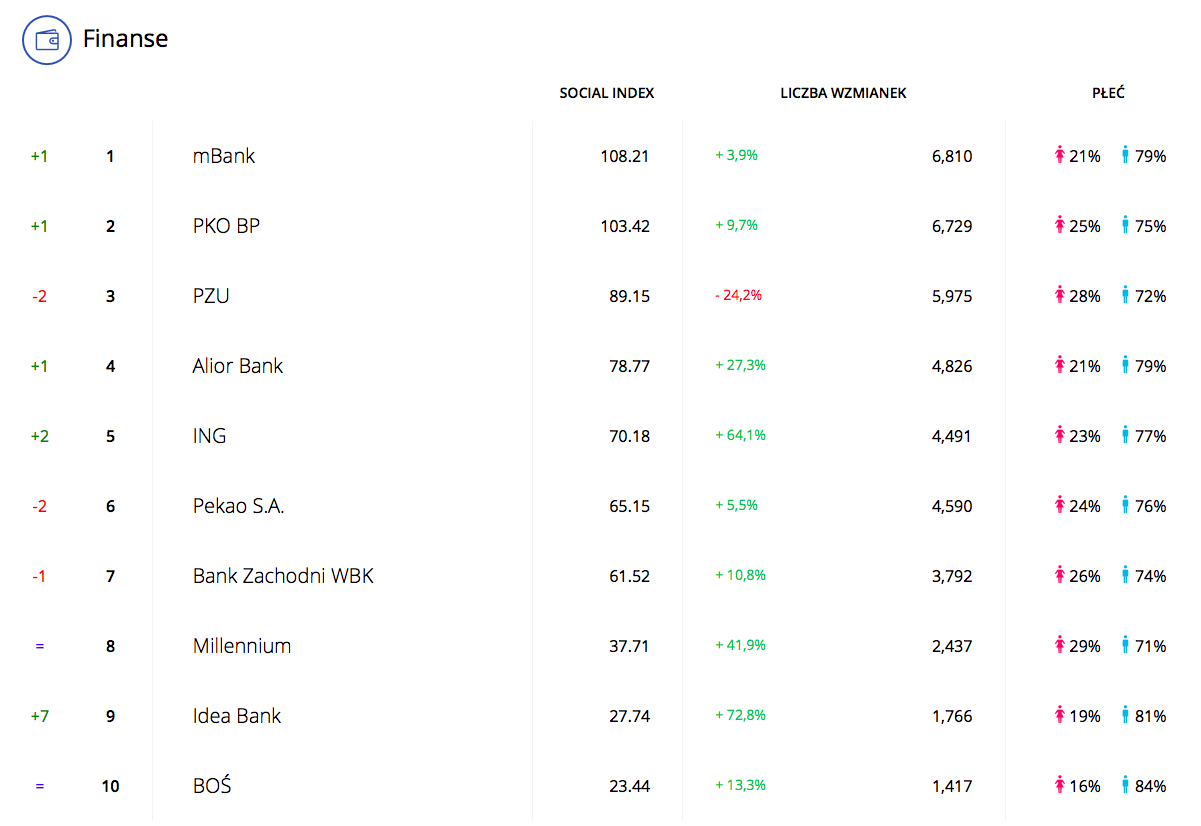Click the male icon in PKO BP row
The height and width of the screenshot is (826, 1201).
pos(1125,225)
